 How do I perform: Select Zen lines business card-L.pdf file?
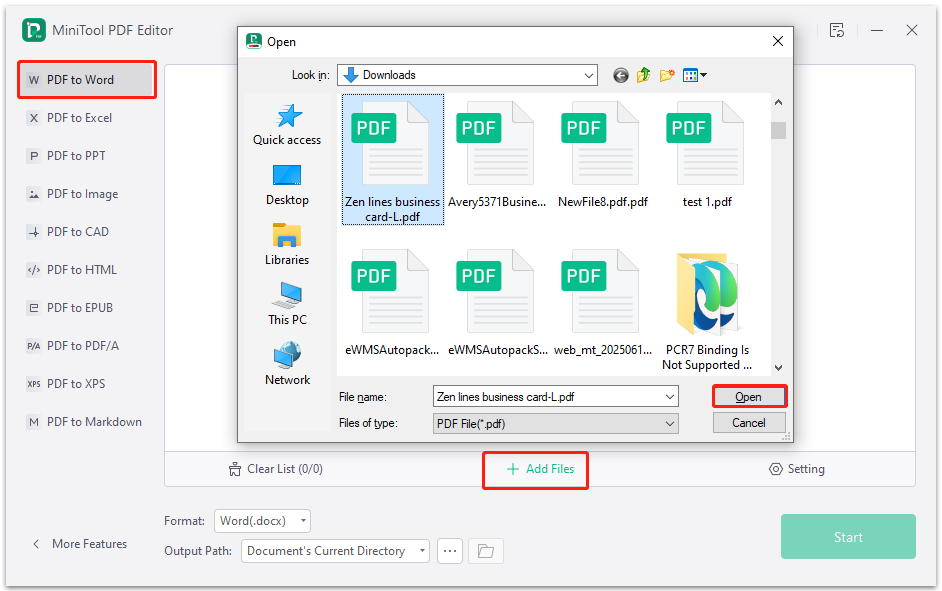coord(393,160)
